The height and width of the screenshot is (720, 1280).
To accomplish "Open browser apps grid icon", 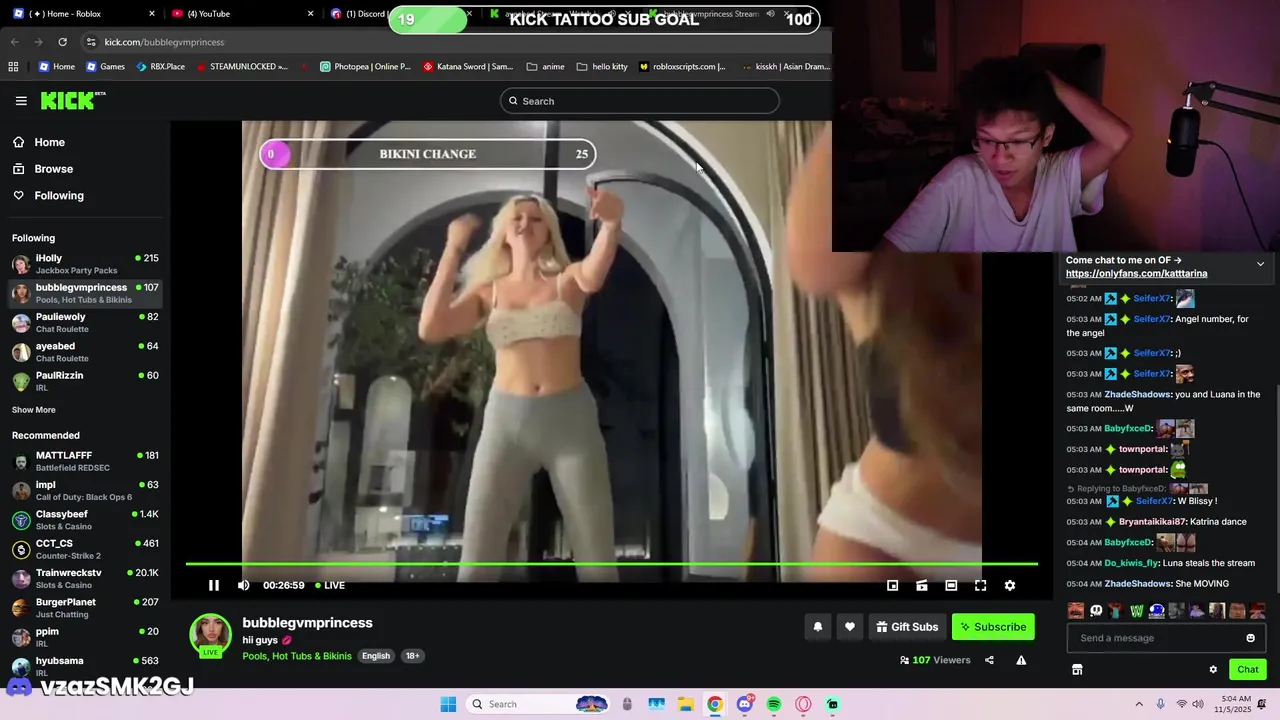I will coord(13,67).
